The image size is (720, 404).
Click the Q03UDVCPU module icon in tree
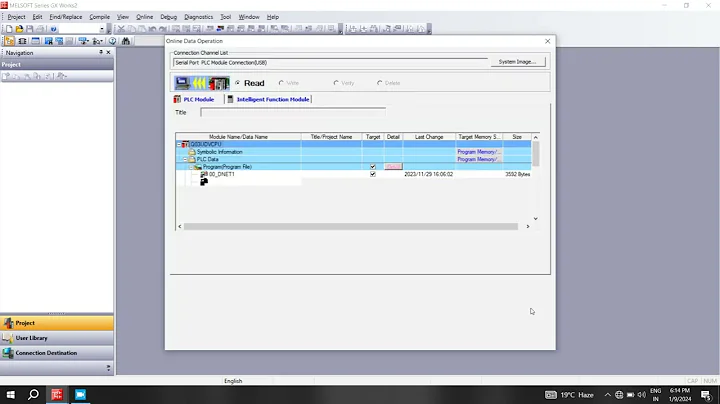click(185, 144)
